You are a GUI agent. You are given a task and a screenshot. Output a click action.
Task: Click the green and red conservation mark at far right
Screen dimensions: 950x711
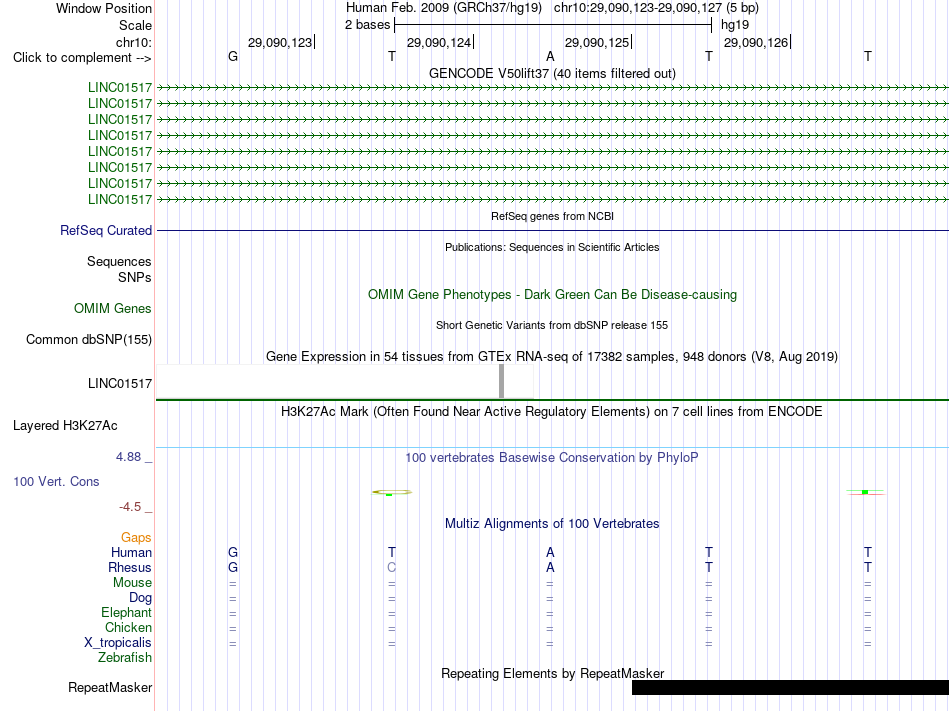[x=866, y=492]
